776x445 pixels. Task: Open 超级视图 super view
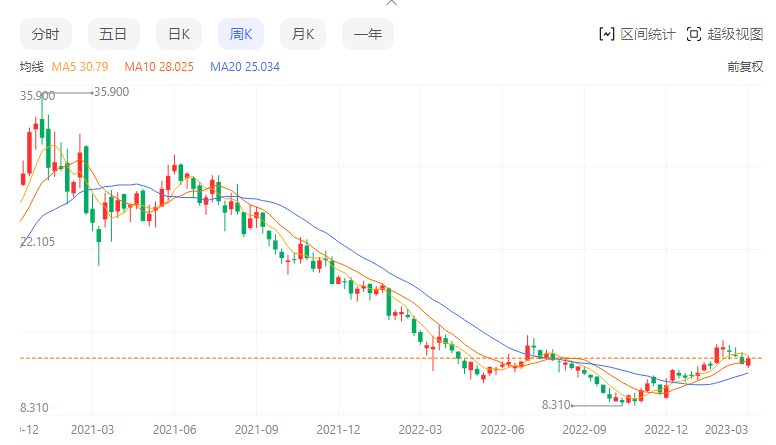point(735,34)
